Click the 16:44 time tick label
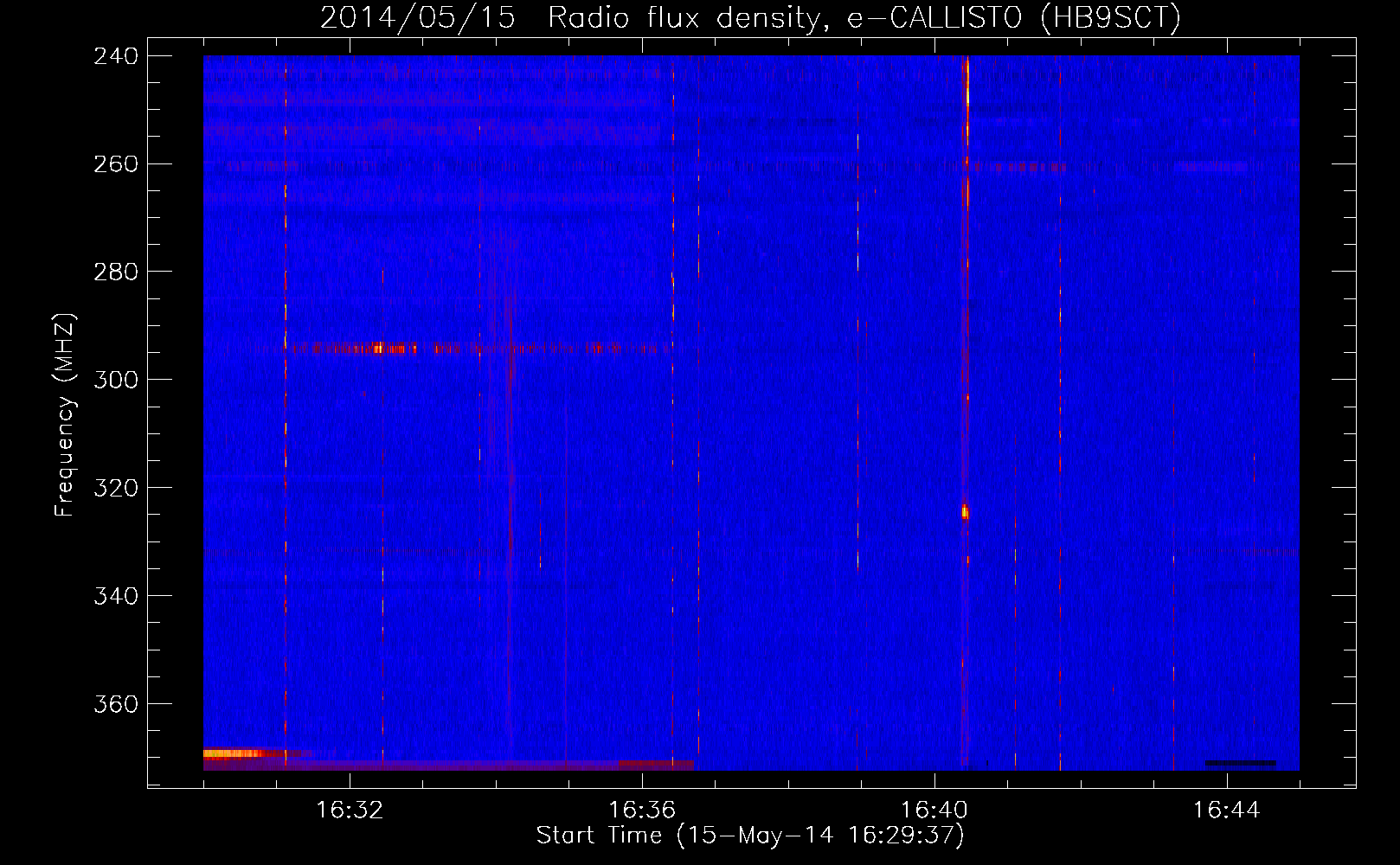Screen dimensions: 1400x865 click(x=1227, y=811)
